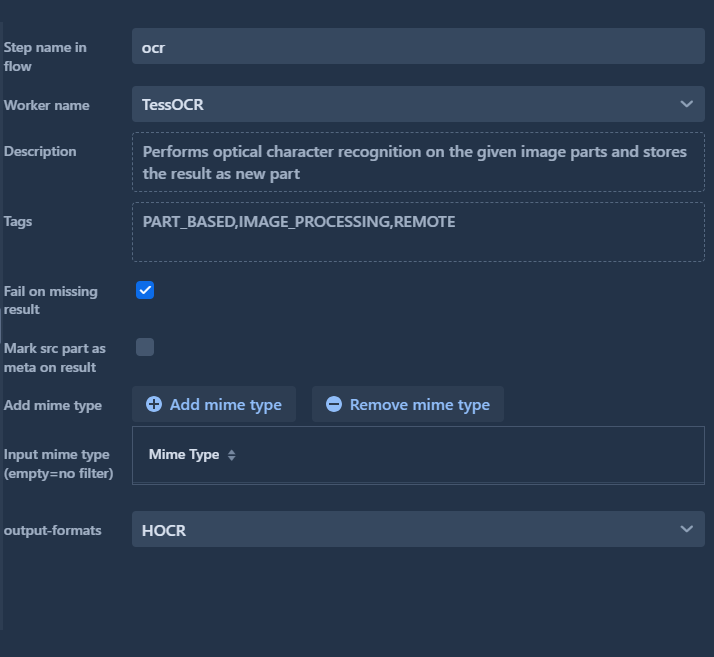Click the 'Fail on missing result' label
This screenshot has width=714, height=657.
pos(51,300)
